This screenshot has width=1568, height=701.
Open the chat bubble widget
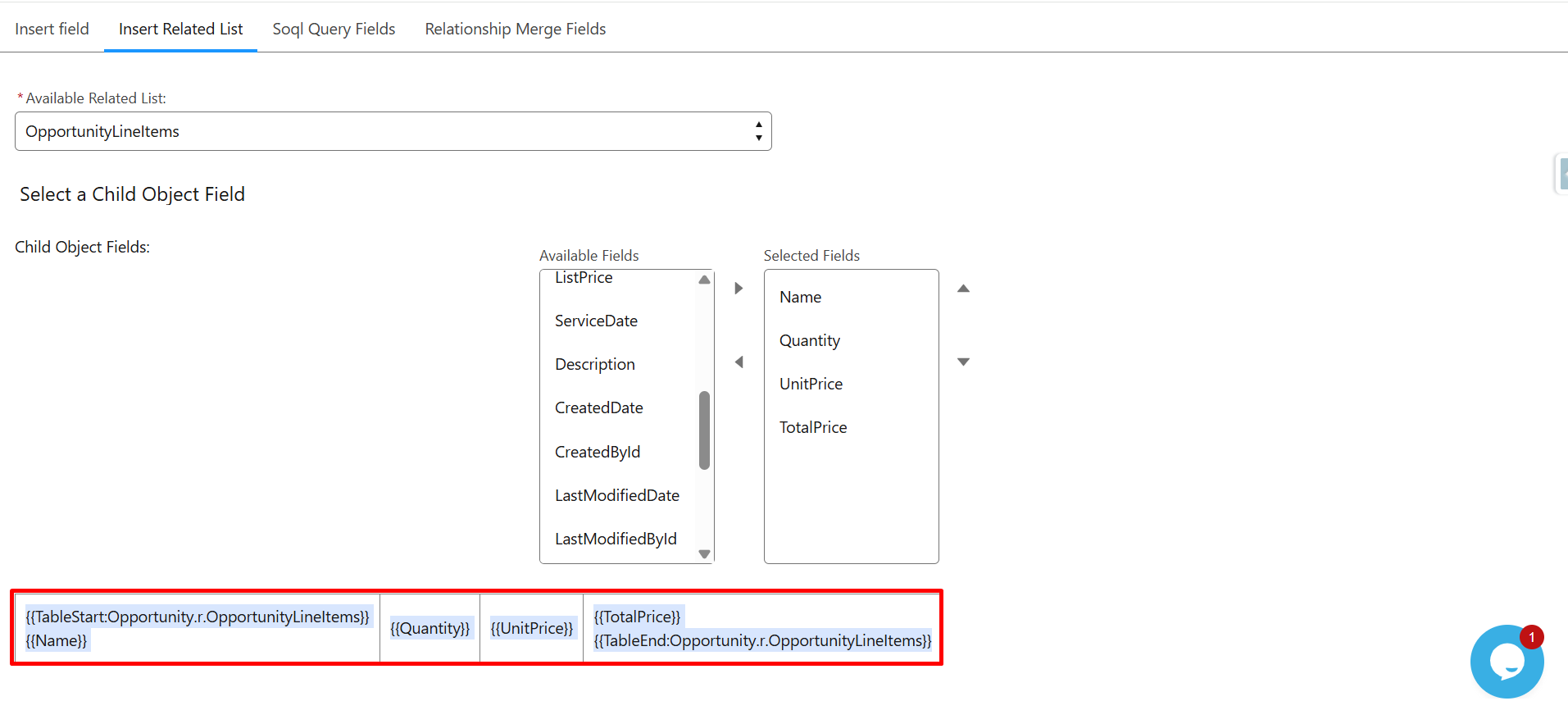1506,662
